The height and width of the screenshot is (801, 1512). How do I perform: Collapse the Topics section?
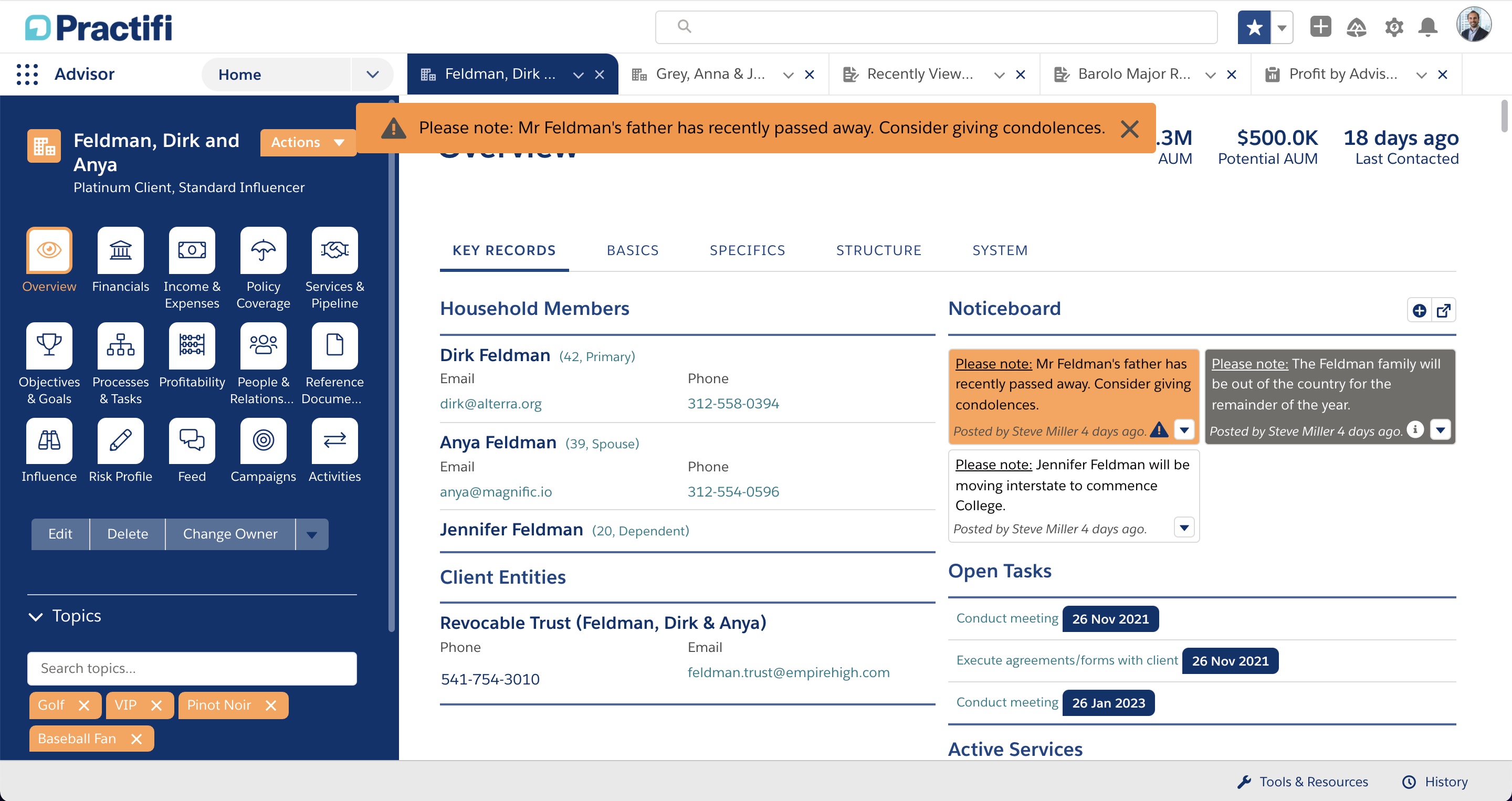coord(36,616)
